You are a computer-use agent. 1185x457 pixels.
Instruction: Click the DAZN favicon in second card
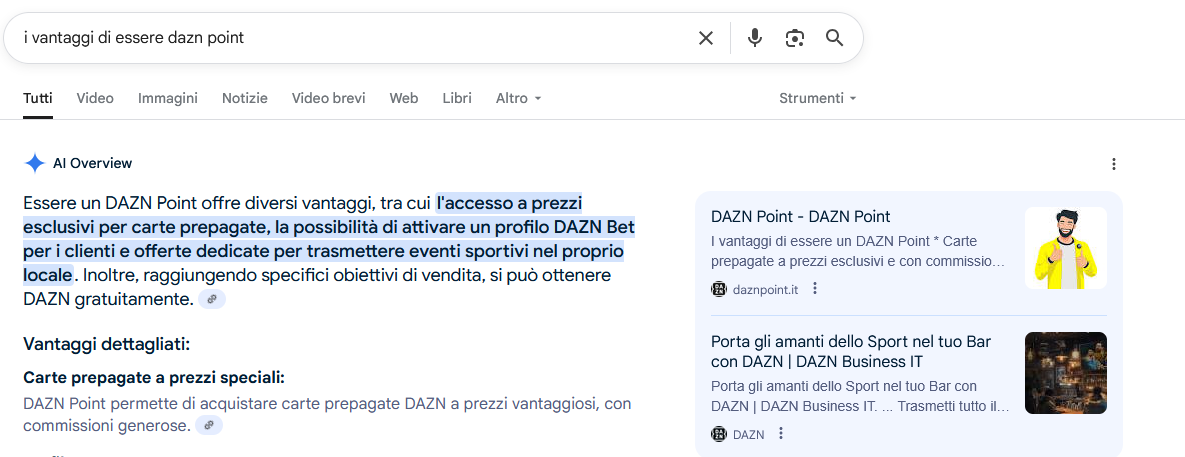719,434
